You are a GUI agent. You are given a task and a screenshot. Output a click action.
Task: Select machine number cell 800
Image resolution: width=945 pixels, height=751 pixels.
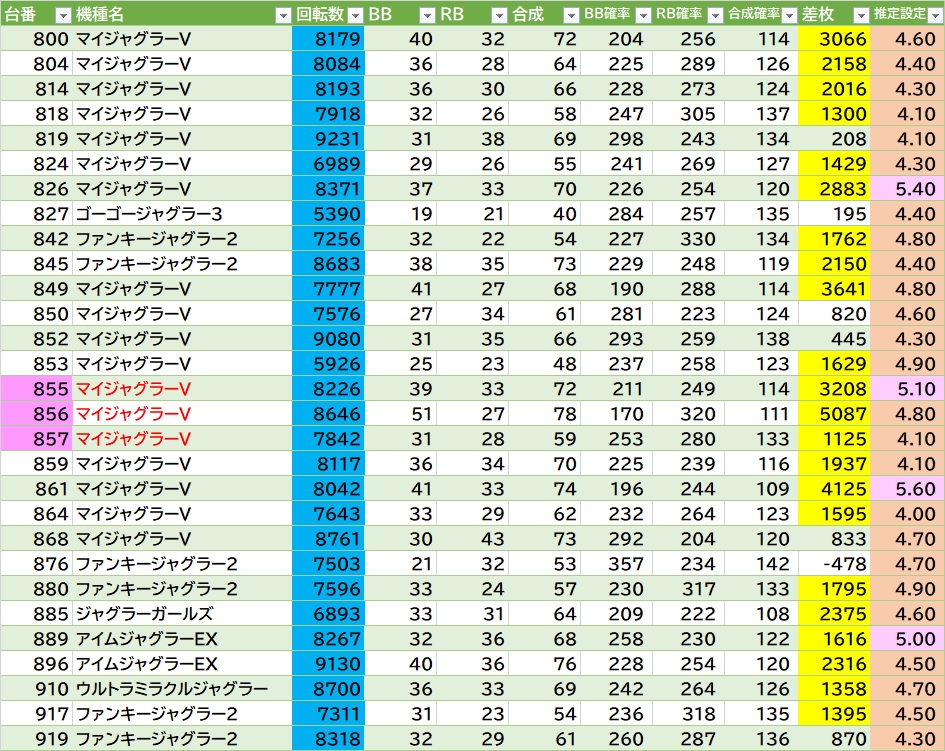pyautogui.click(x=37, y=39)
